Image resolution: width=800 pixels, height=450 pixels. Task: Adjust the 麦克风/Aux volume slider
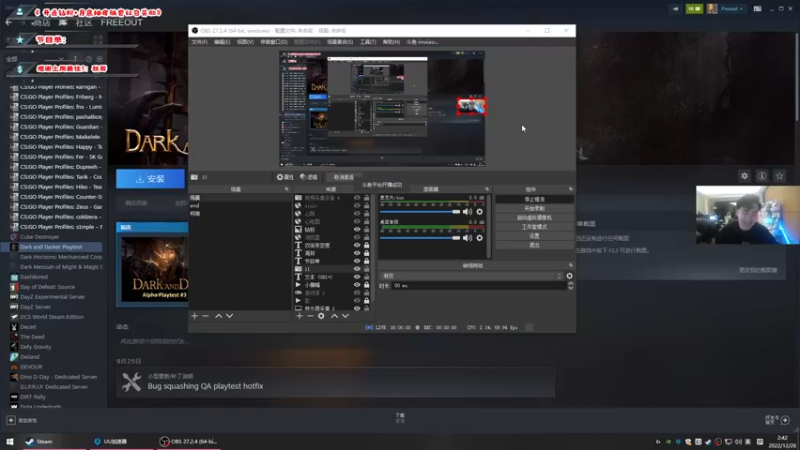point(419,212)
